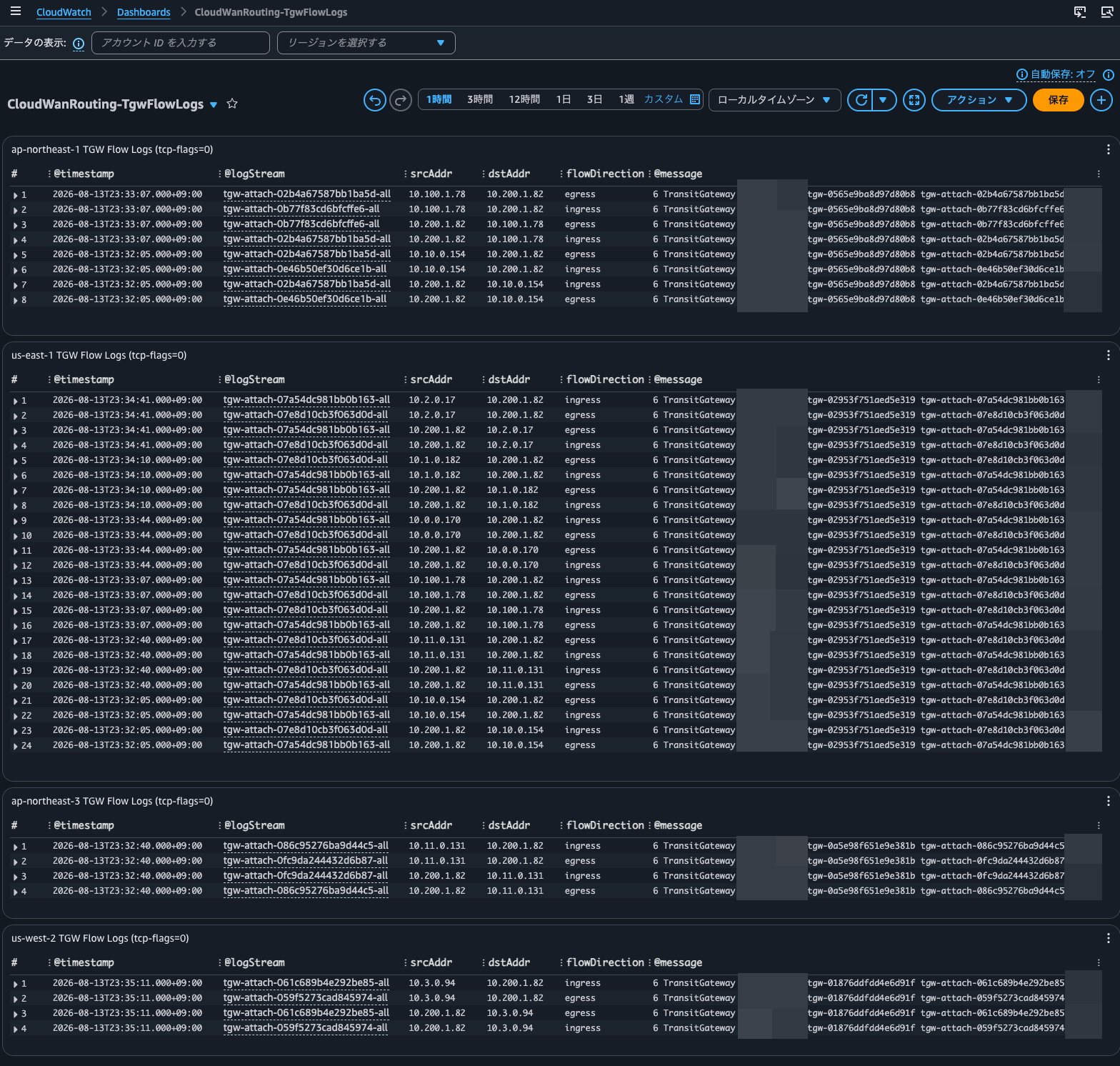Screen dimensions: 1120x1066
Task: Expand row 13 in us-east-1 table
Action: [x=16, y=581]
